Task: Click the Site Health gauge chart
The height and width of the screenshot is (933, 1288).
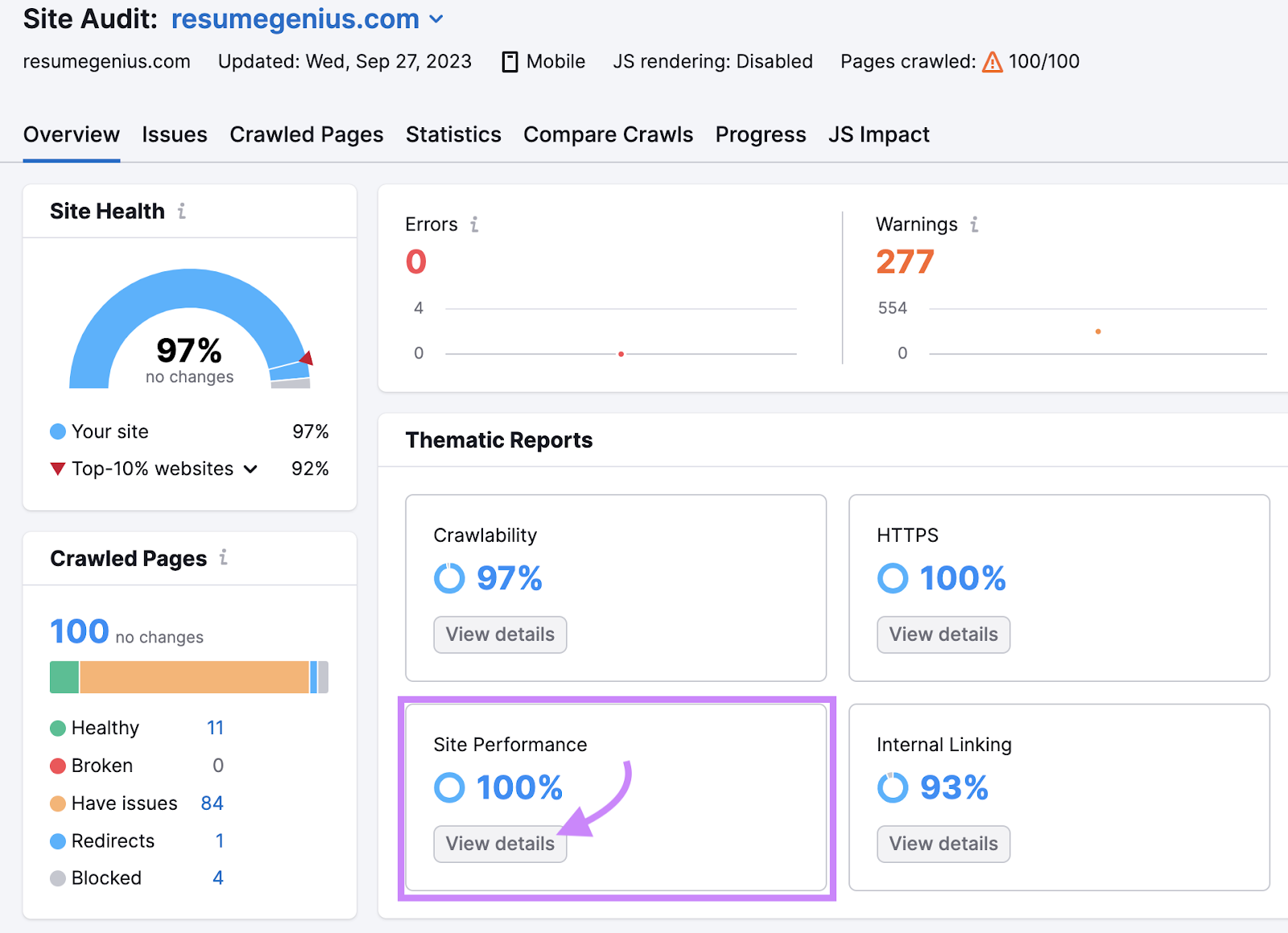Action: 190,328
